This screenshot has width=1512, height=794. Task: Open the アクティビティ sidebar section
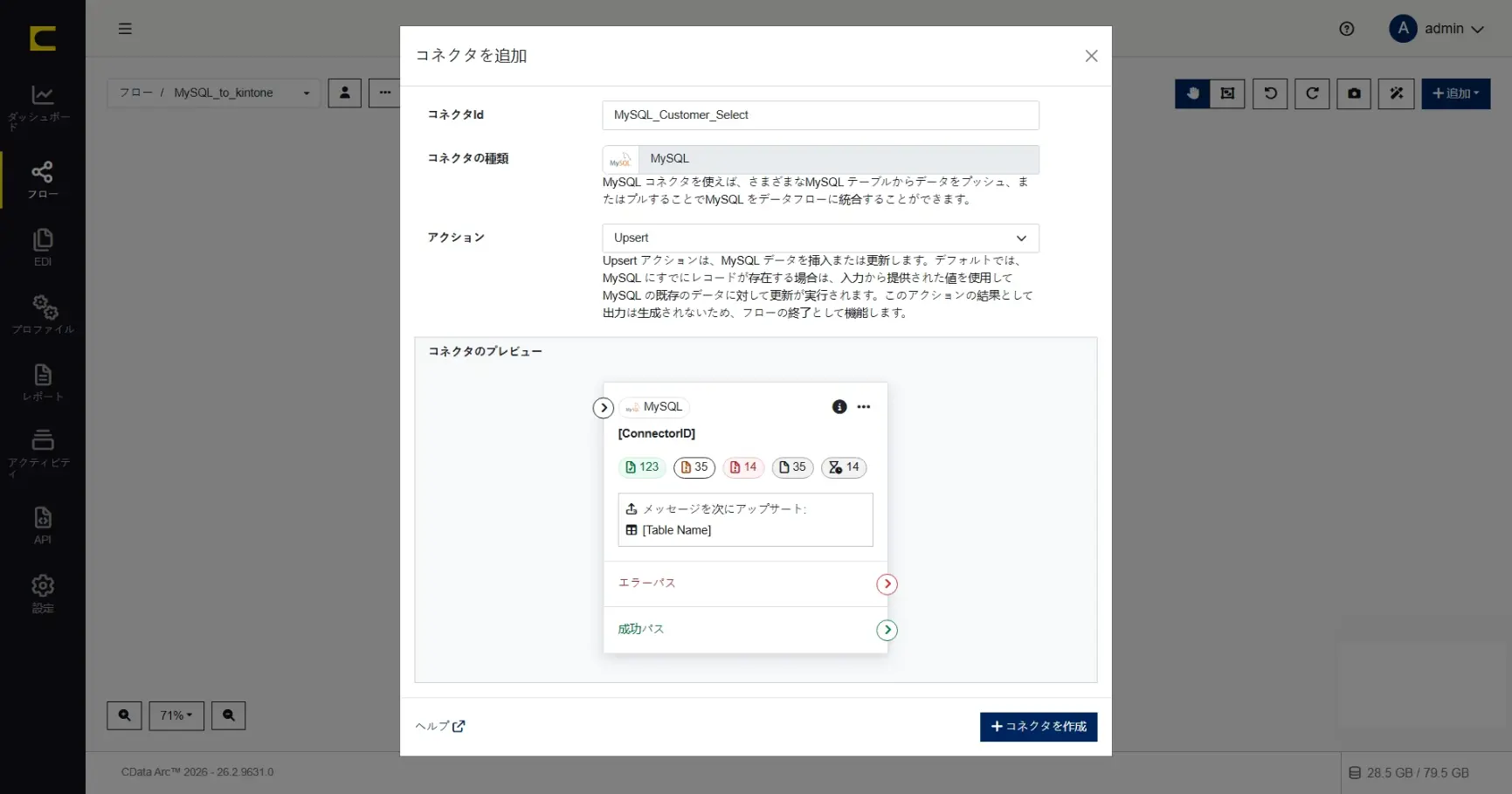click(43, 453)
